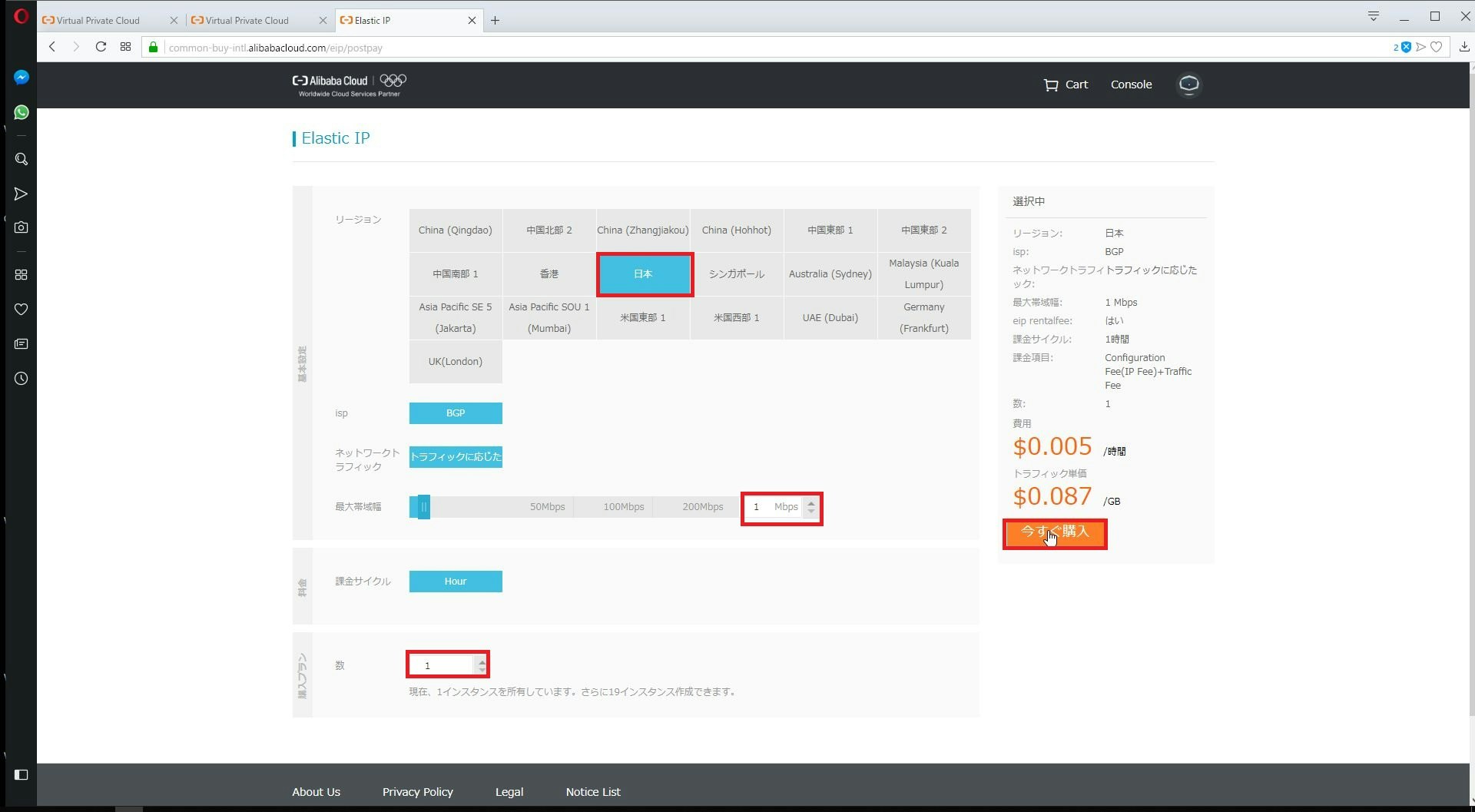Screen dimensions: 1475x812
Task: Click the bandwidth slider handle
Action: point(423,507)
